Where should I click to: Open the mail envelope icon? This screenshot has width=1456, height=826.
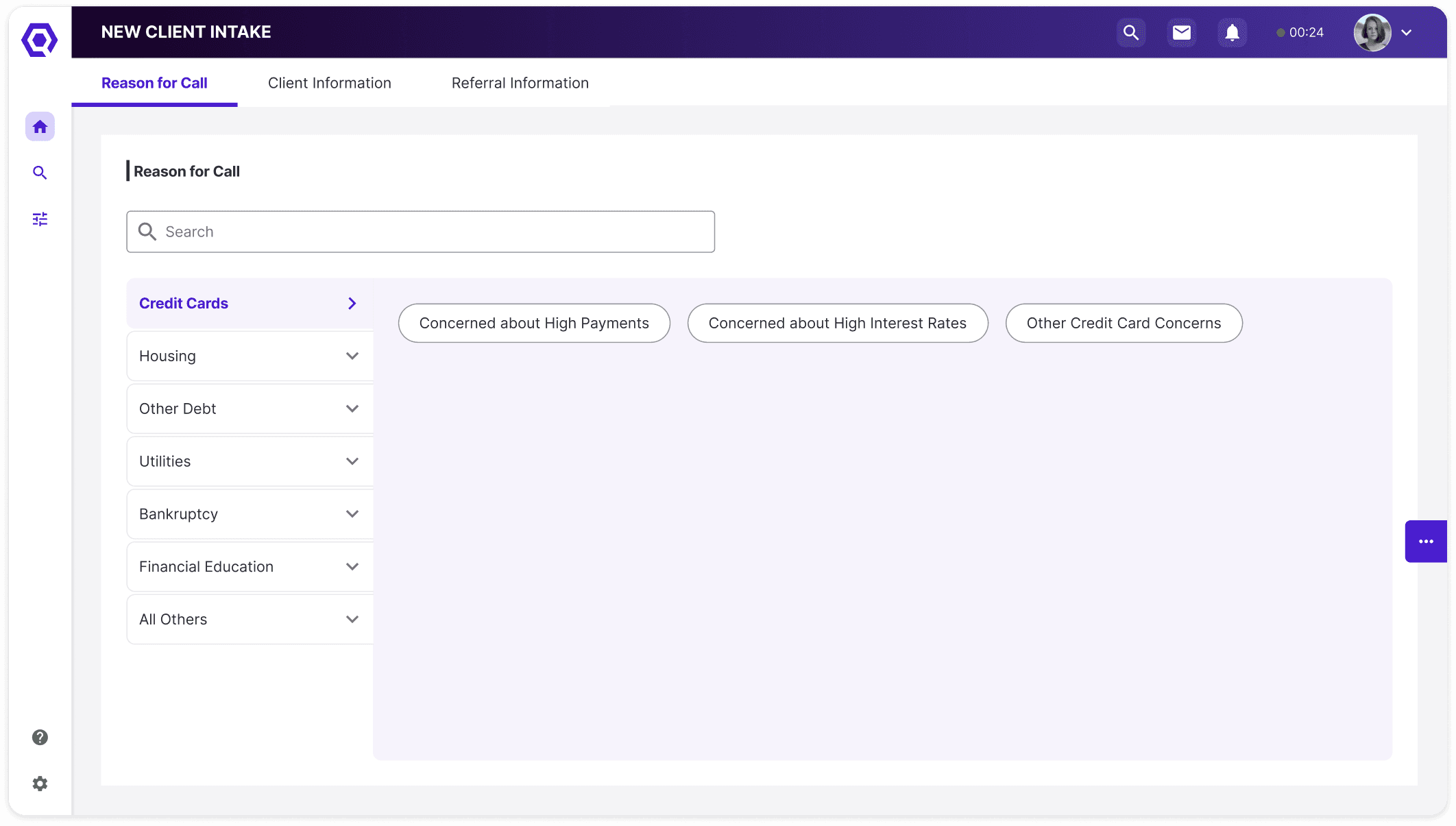click(1181, 32)
